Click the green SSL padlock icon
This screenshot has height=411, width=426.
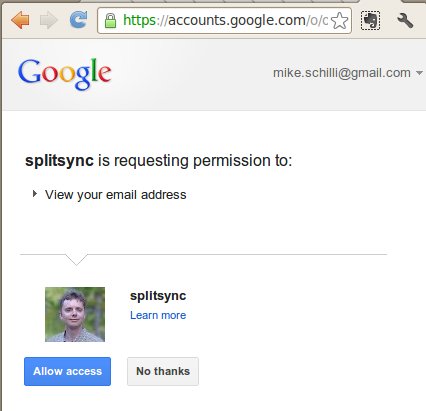point(110,21)
